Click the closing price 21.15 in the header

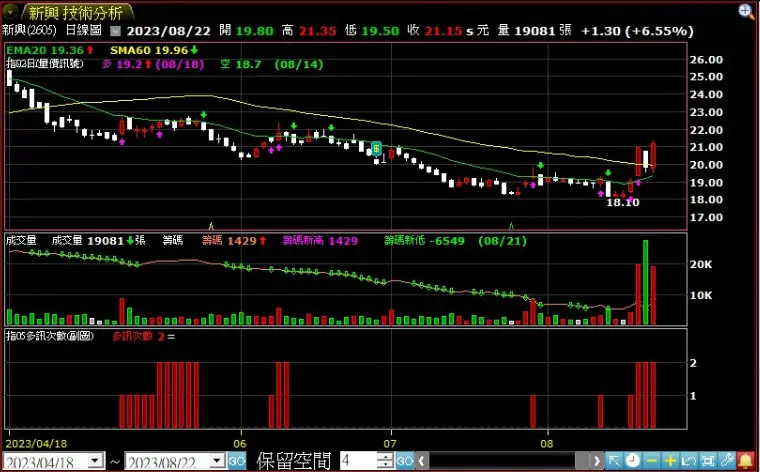point(443,31)
